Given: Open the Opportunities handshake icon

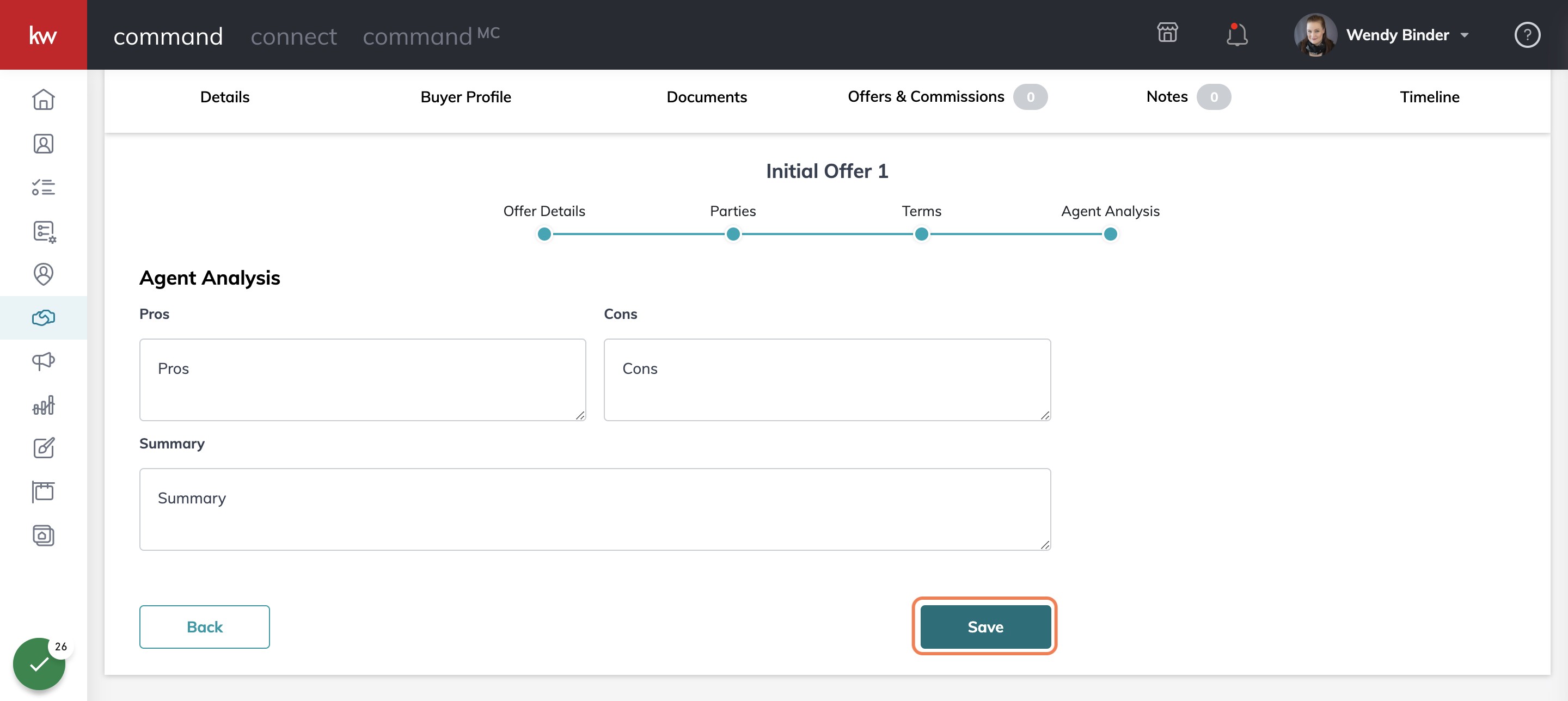Looking at the screenshot, I should pos(43,318).
